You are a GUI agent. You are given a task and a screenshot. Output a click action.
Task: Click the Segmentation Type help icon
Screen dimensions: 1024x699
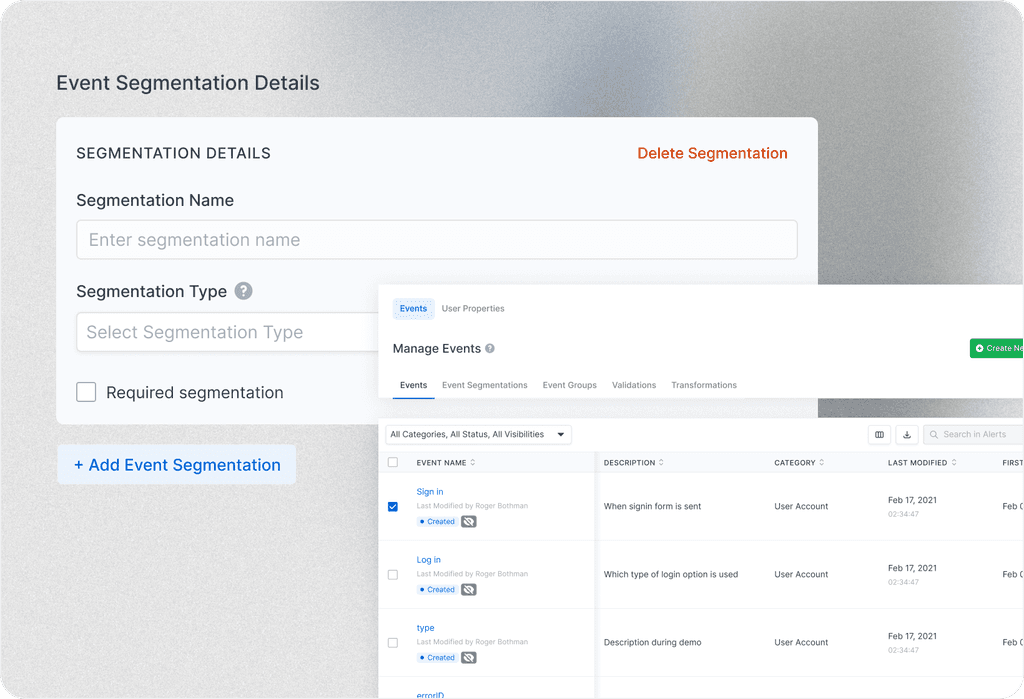pos(244,291)
